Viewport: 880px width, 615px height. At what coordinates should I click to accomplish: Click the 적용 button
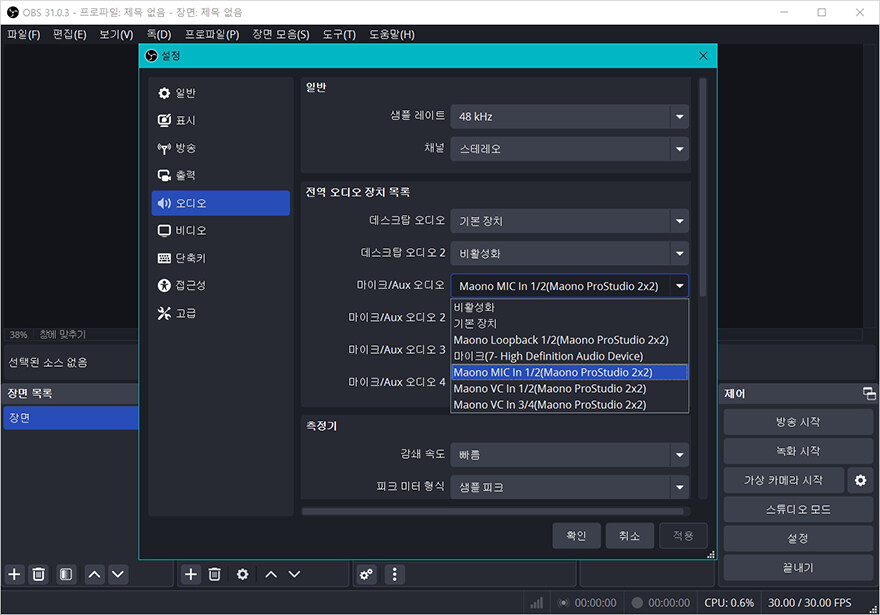coord(683,536)
